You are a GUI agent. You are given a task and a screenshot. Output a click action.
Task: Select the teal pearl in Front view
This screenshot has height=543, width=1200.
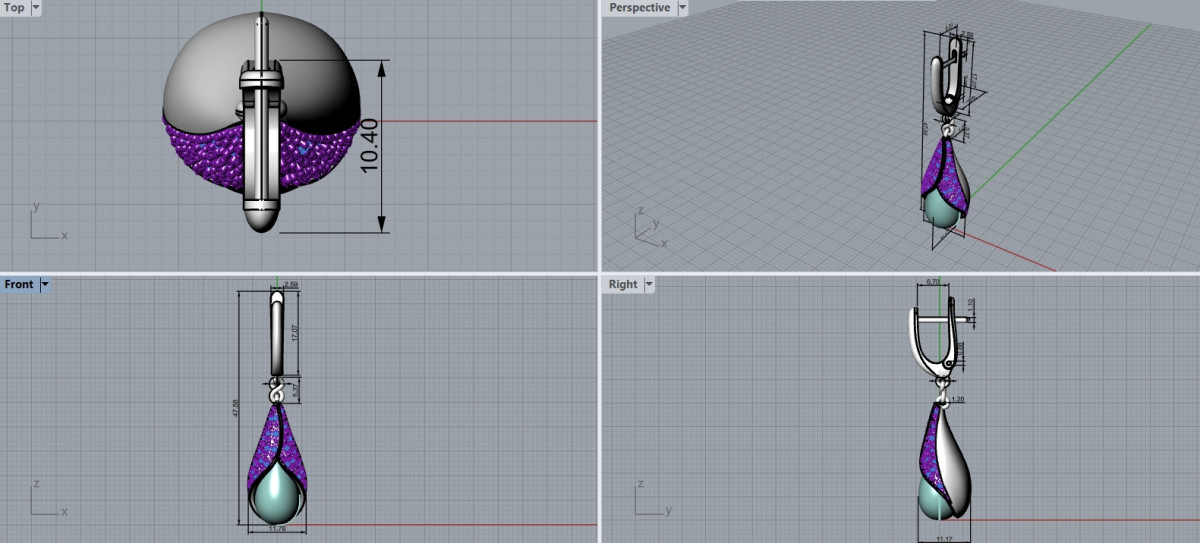point(277,497)
